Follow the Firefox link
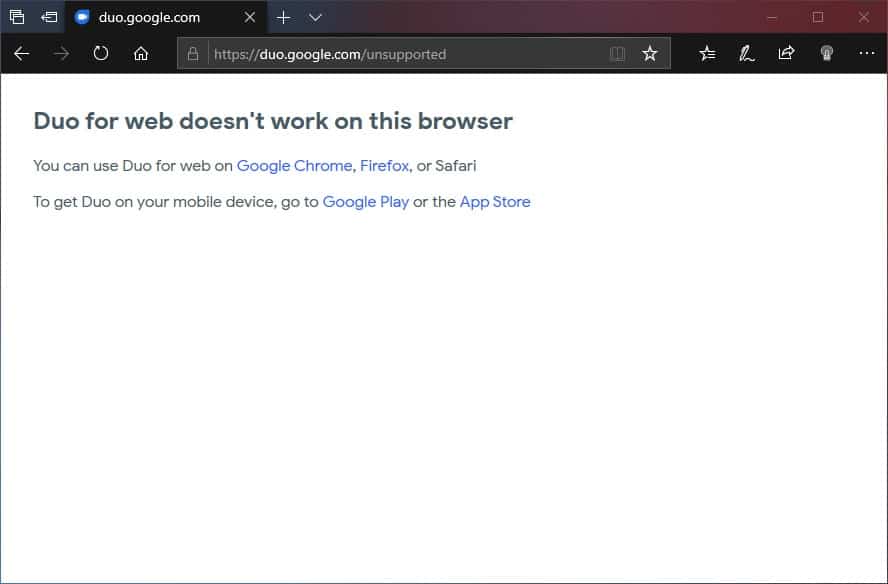The width and height of the screenshot is (888, 584). pos(385,166)
